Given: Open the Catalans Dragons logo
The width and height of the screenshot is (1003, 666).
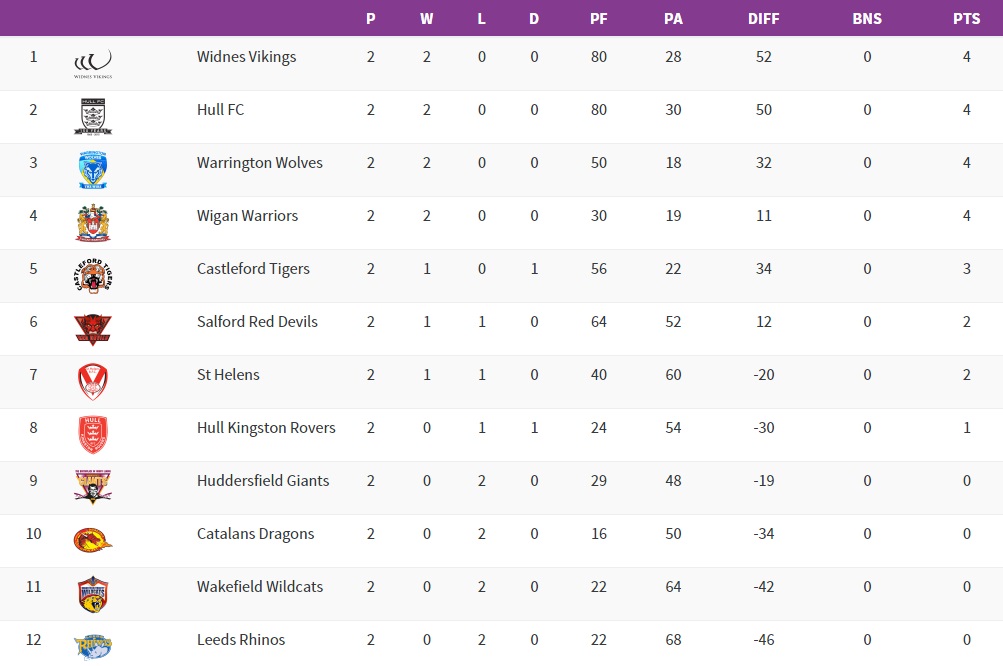Looking at the screenshot, I should tap(93, 540).
